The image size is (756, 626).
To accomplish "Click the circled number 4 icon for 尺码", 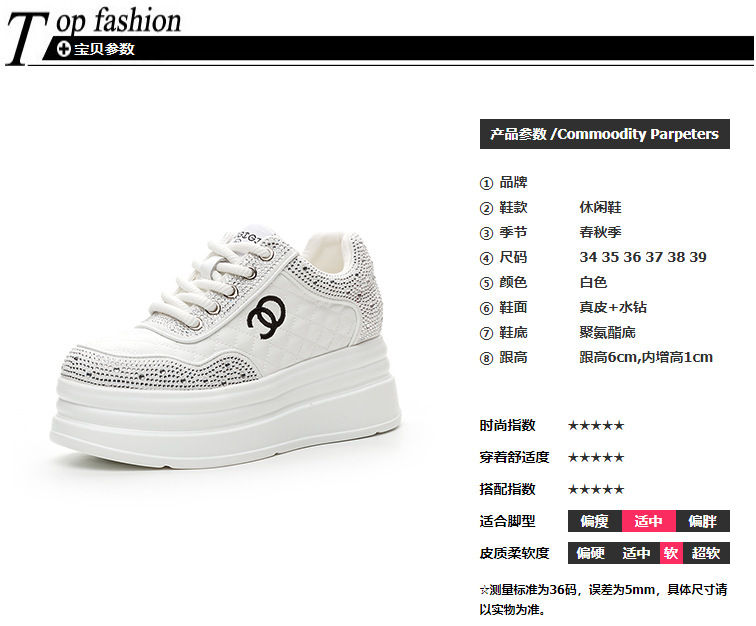I will [x=486, y=258].
